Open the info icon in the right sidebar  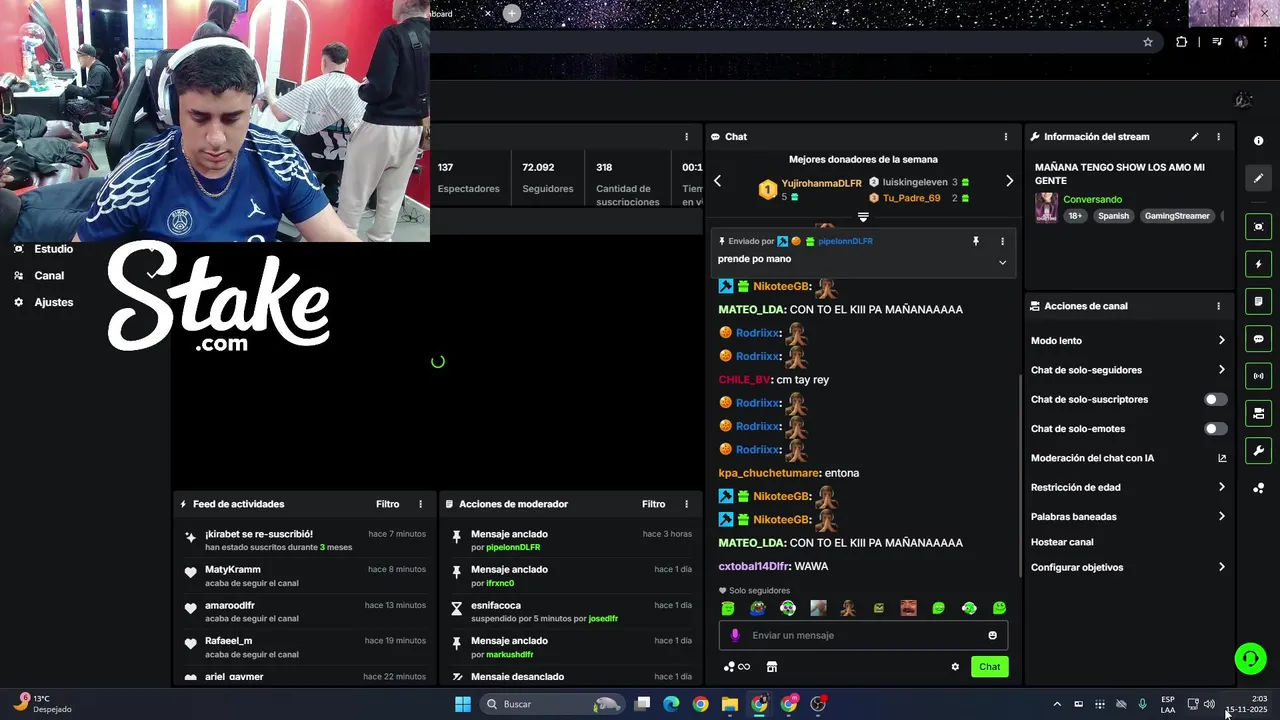coord(1258,141)
